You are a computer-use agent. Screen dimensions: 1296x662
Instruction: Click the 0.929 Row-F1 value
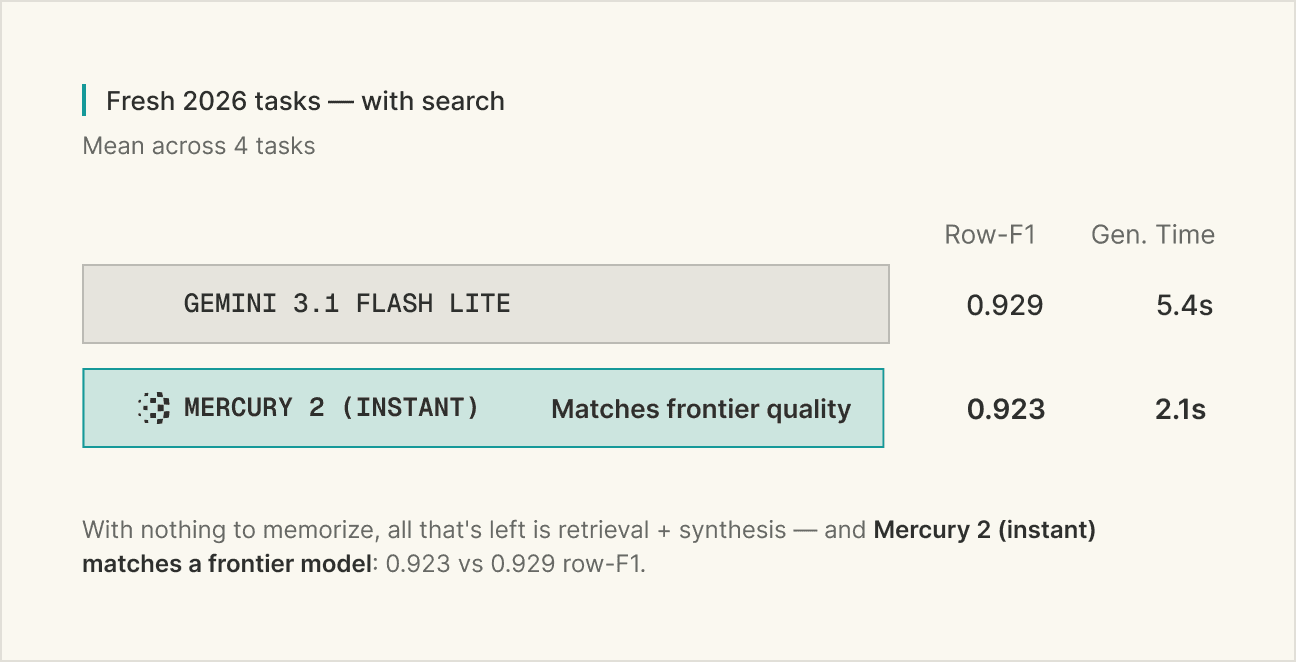tap(1005, 305)
